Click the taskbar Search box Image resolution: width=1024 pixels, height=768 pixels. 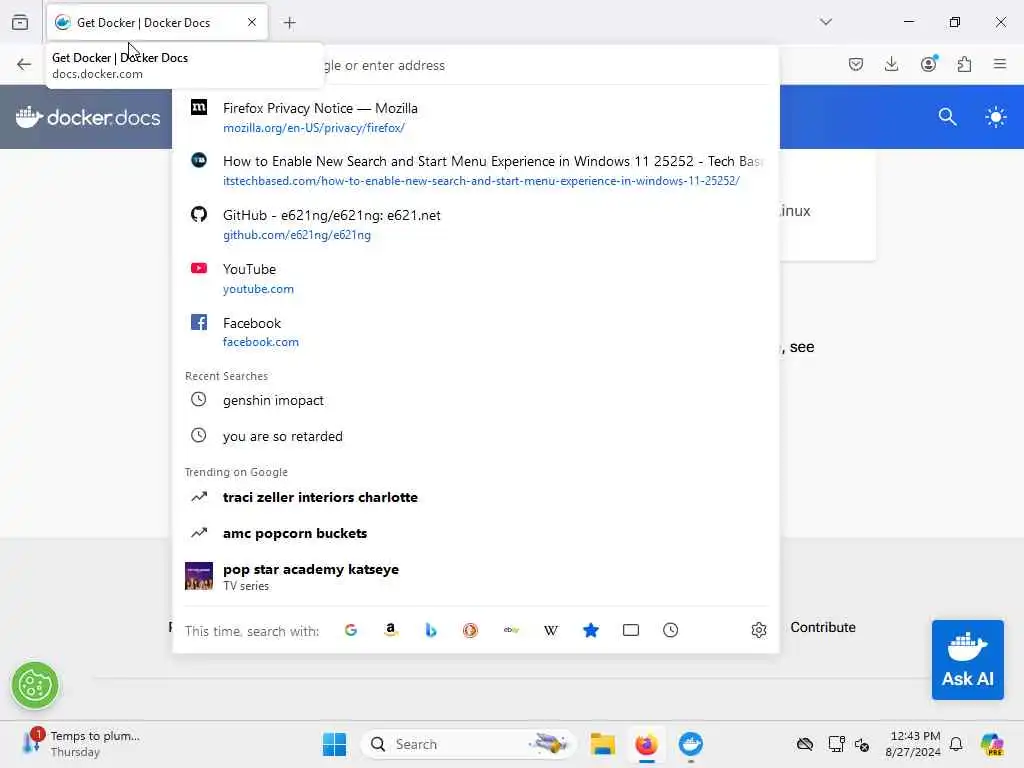point(468,744)
